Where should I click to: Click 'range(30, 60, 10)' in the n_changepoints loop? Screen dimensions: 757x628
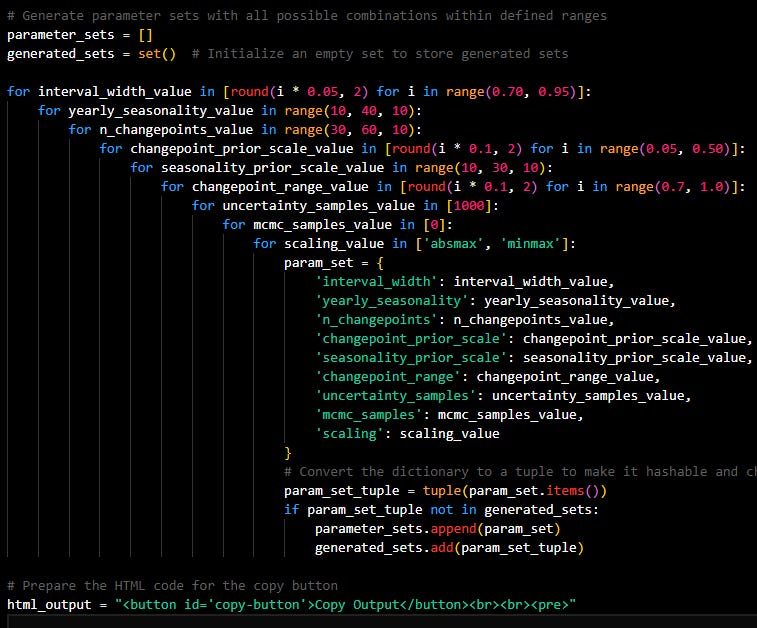[x=350, y=129]
